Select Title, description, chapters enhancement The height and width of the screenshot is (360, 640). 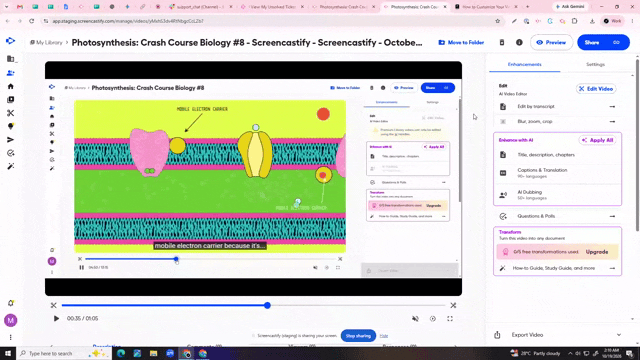[557, 155]
